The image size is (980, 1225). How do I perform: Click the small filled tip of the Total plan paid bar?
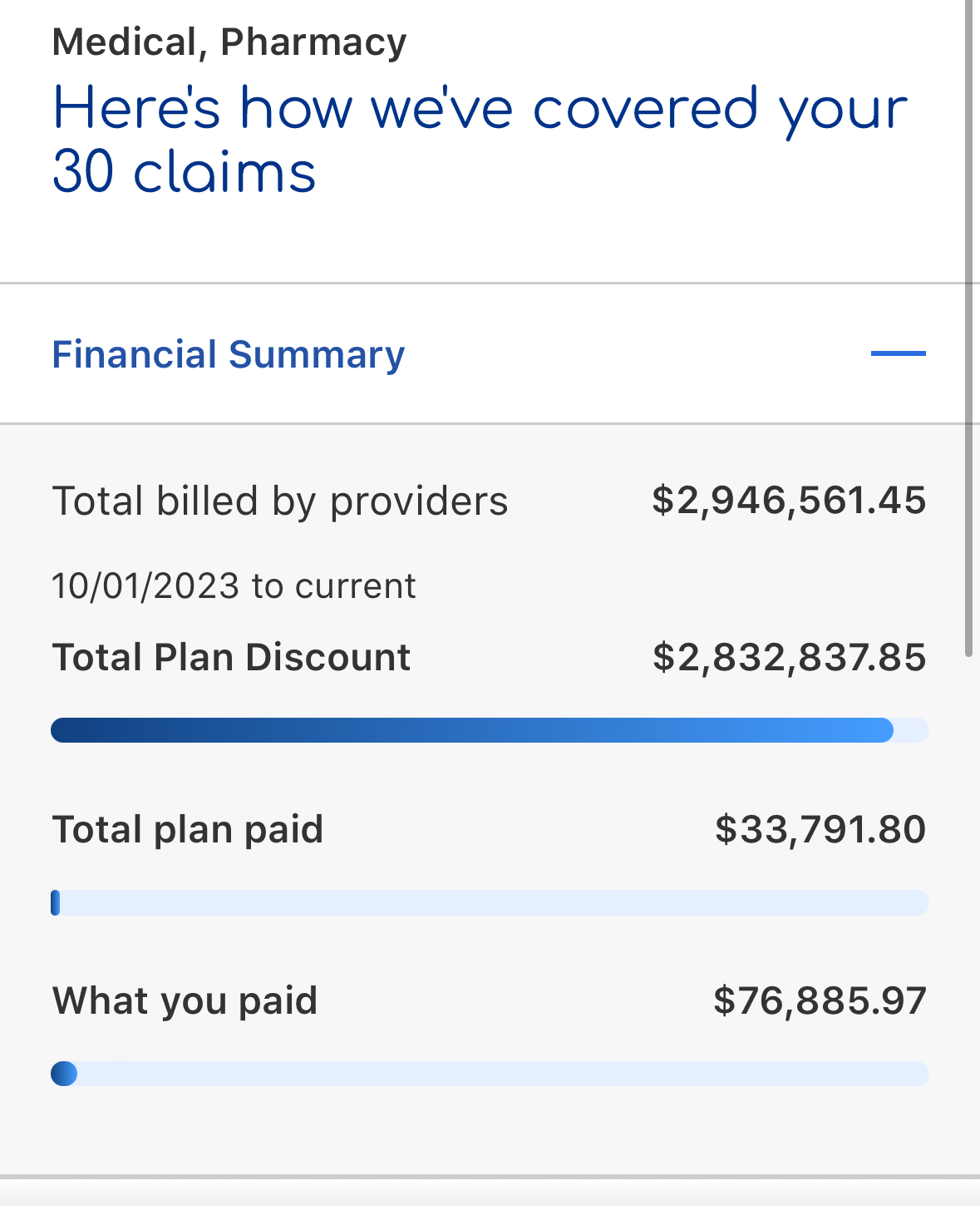[x=55, y=902]
